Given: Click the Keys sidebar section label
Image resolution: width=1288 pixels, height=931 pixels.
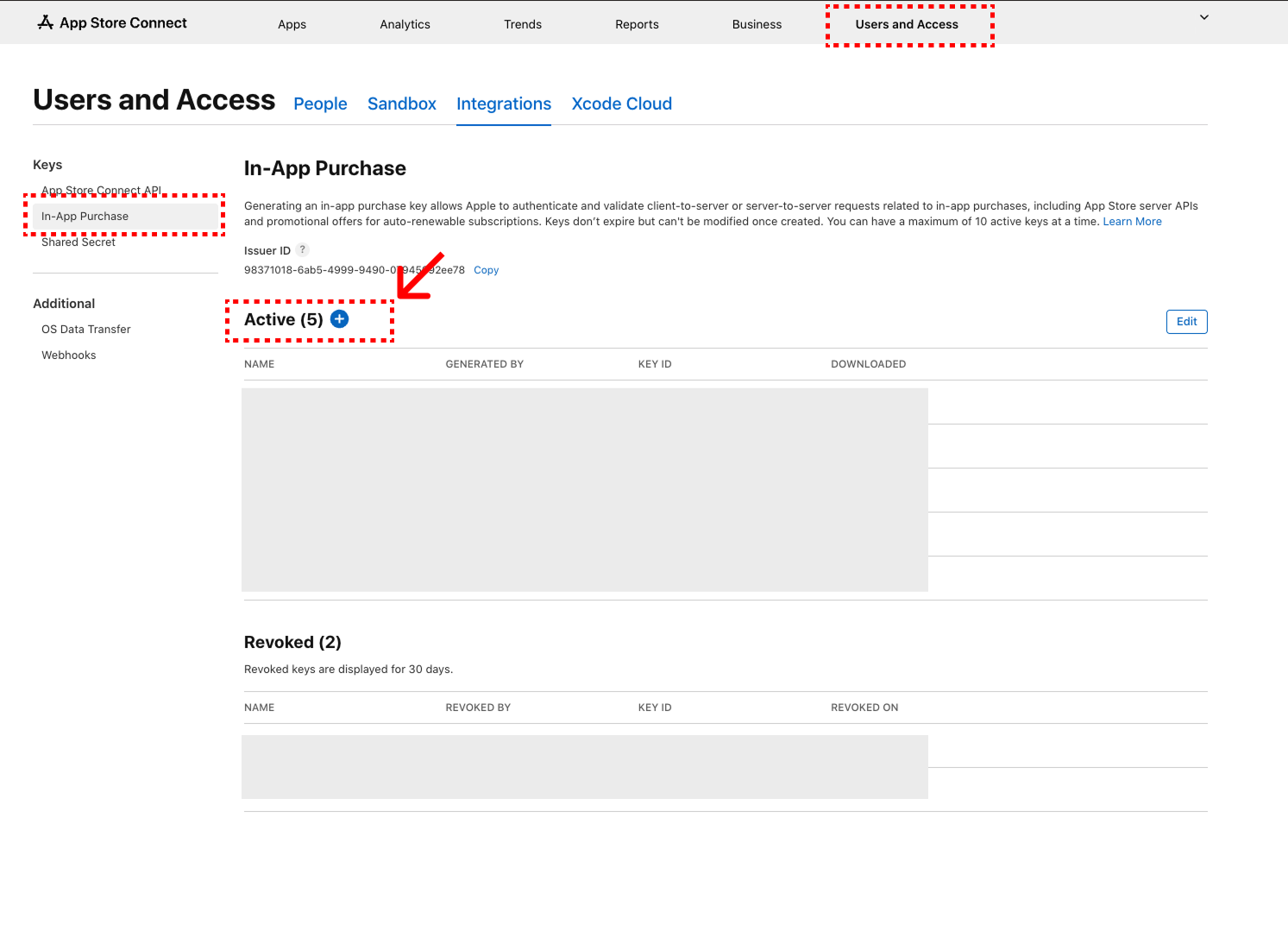Looking at the screenshot, I should point(47,165).
